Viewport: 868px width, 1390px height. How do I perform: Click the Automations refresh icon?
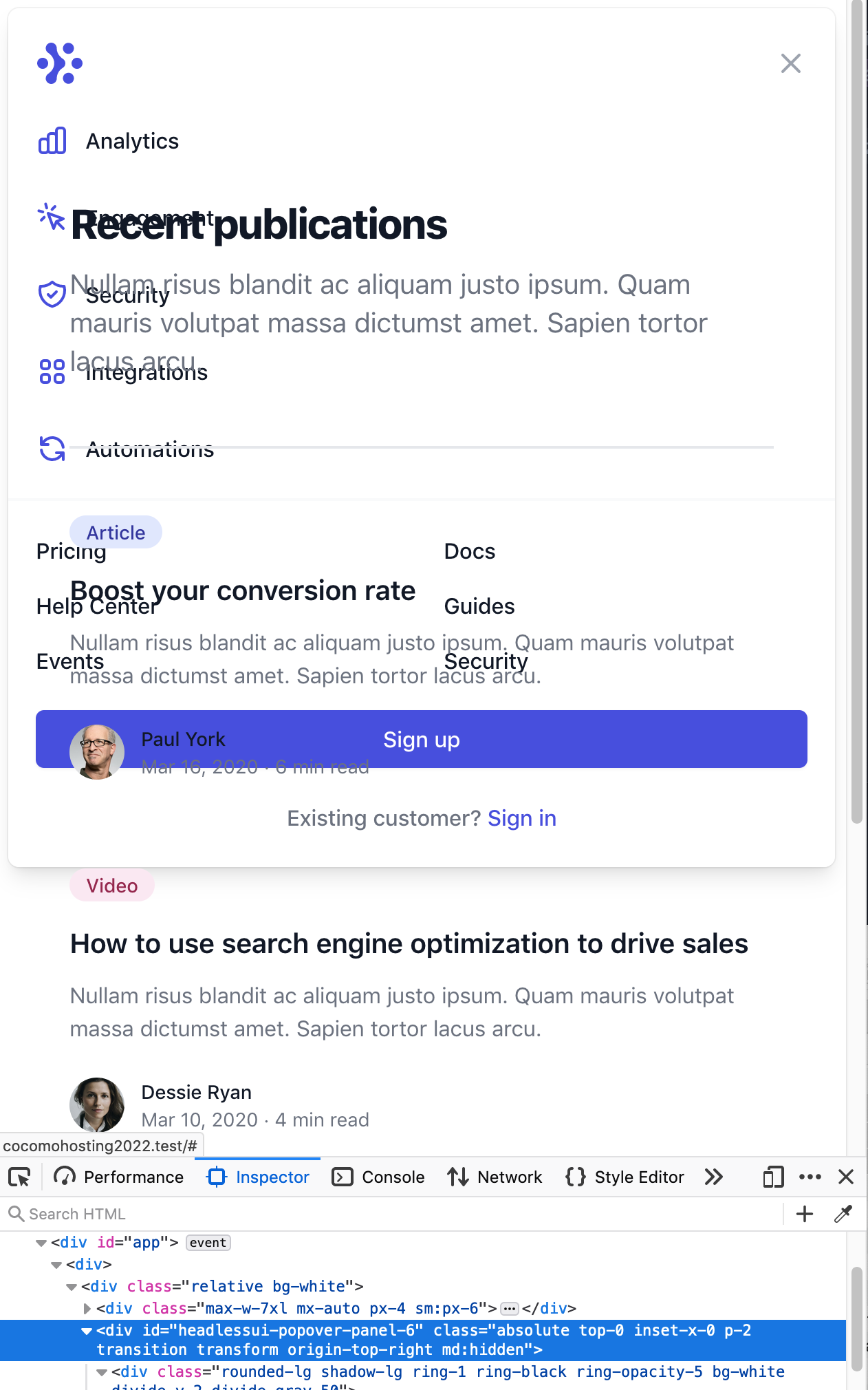pos(52,449)
